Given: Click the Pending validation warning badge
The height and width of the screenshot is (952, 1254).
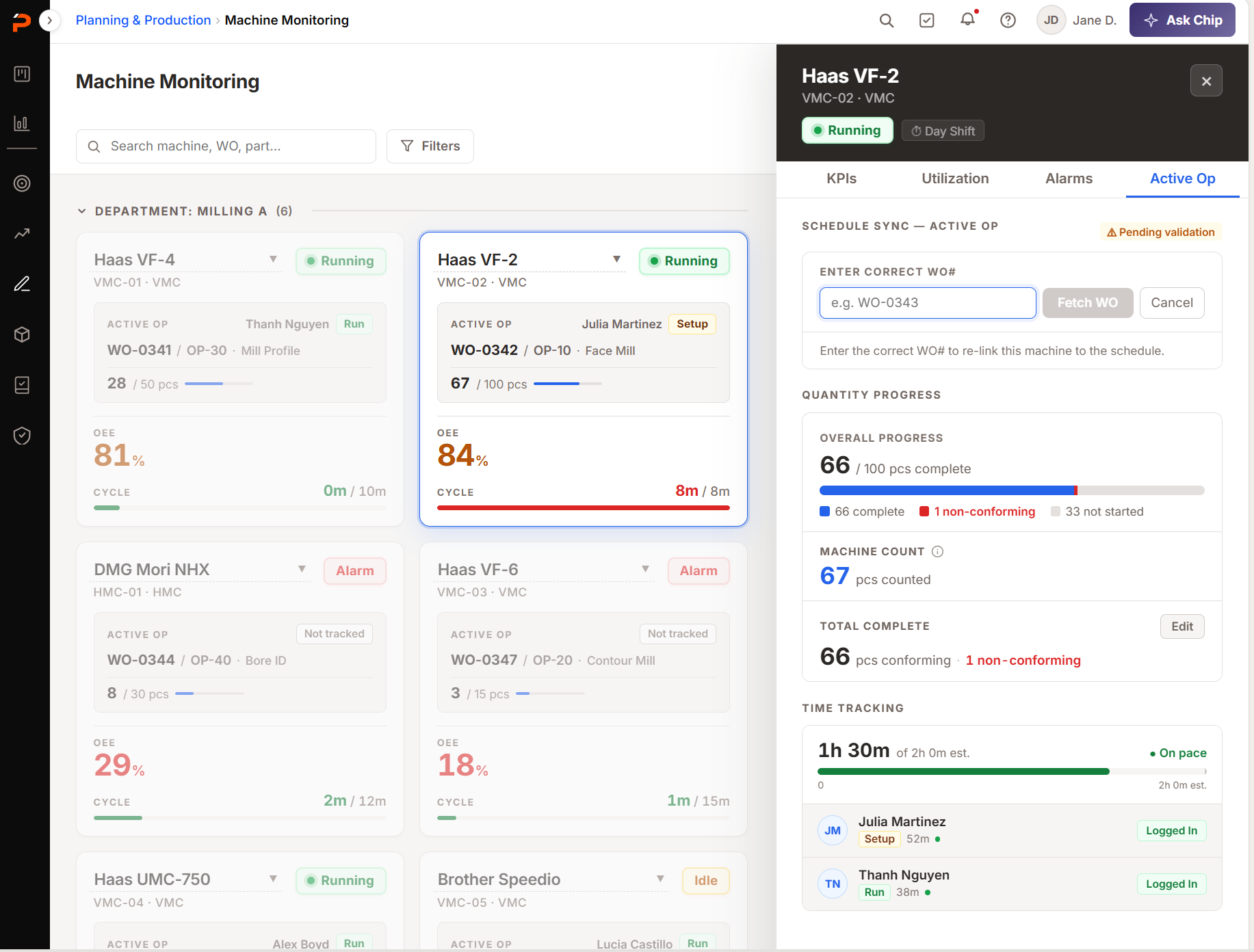Looking at the screenshot, I should click(x=1161, y=233).
